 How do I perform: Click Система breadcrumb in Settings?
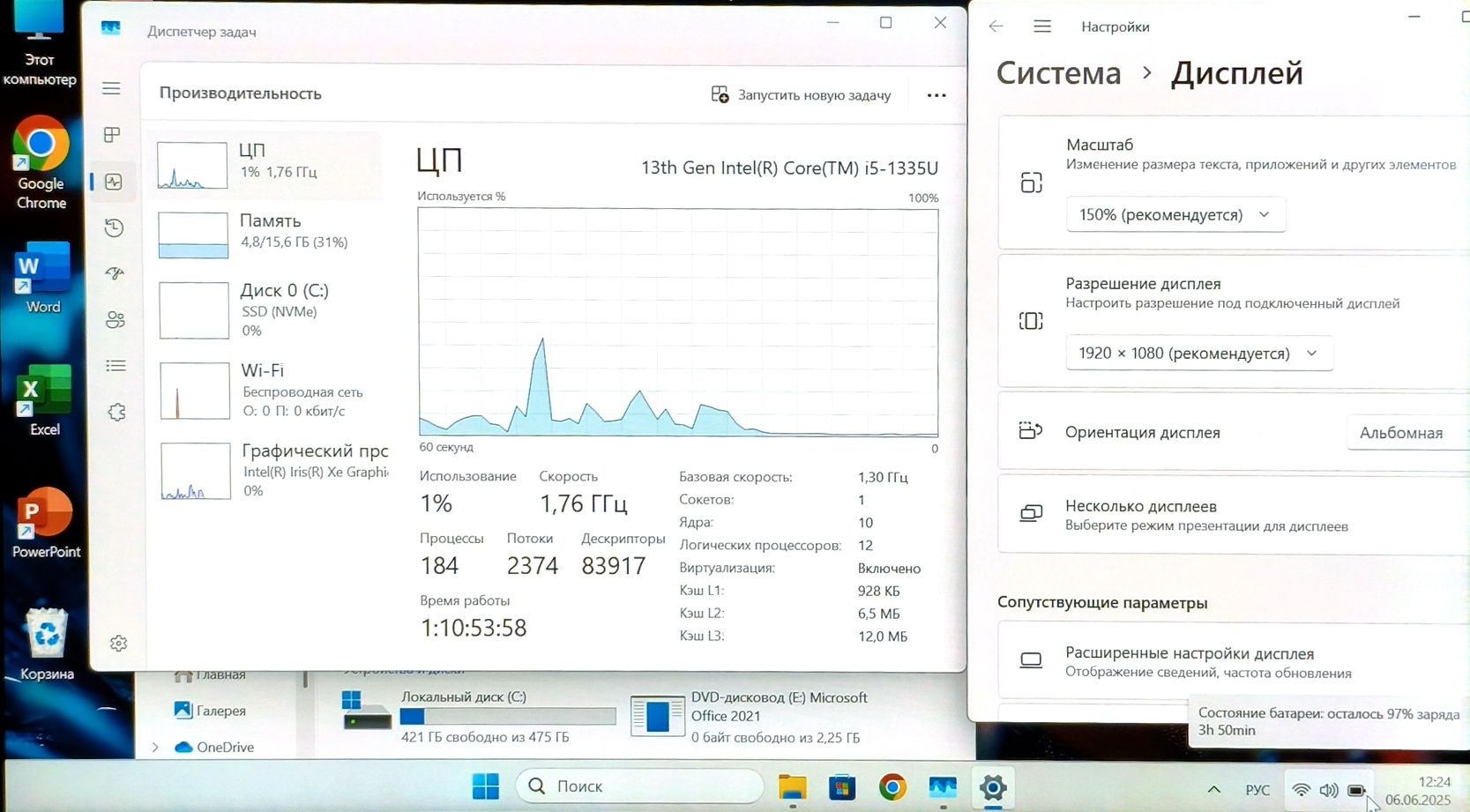pos(1058,73)
